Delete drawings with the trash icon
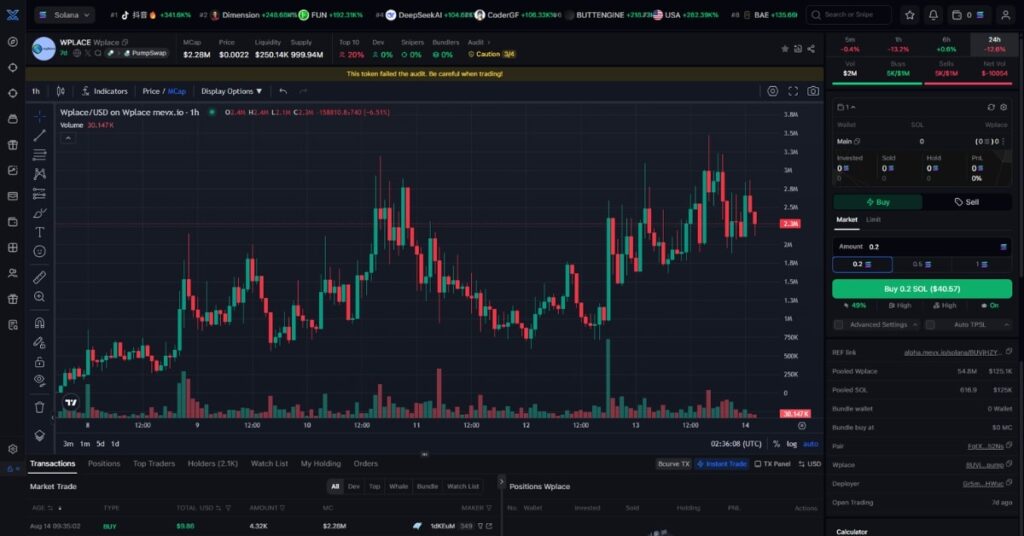1024x536 pixels. pyautogui.click(x=40, y=407)
